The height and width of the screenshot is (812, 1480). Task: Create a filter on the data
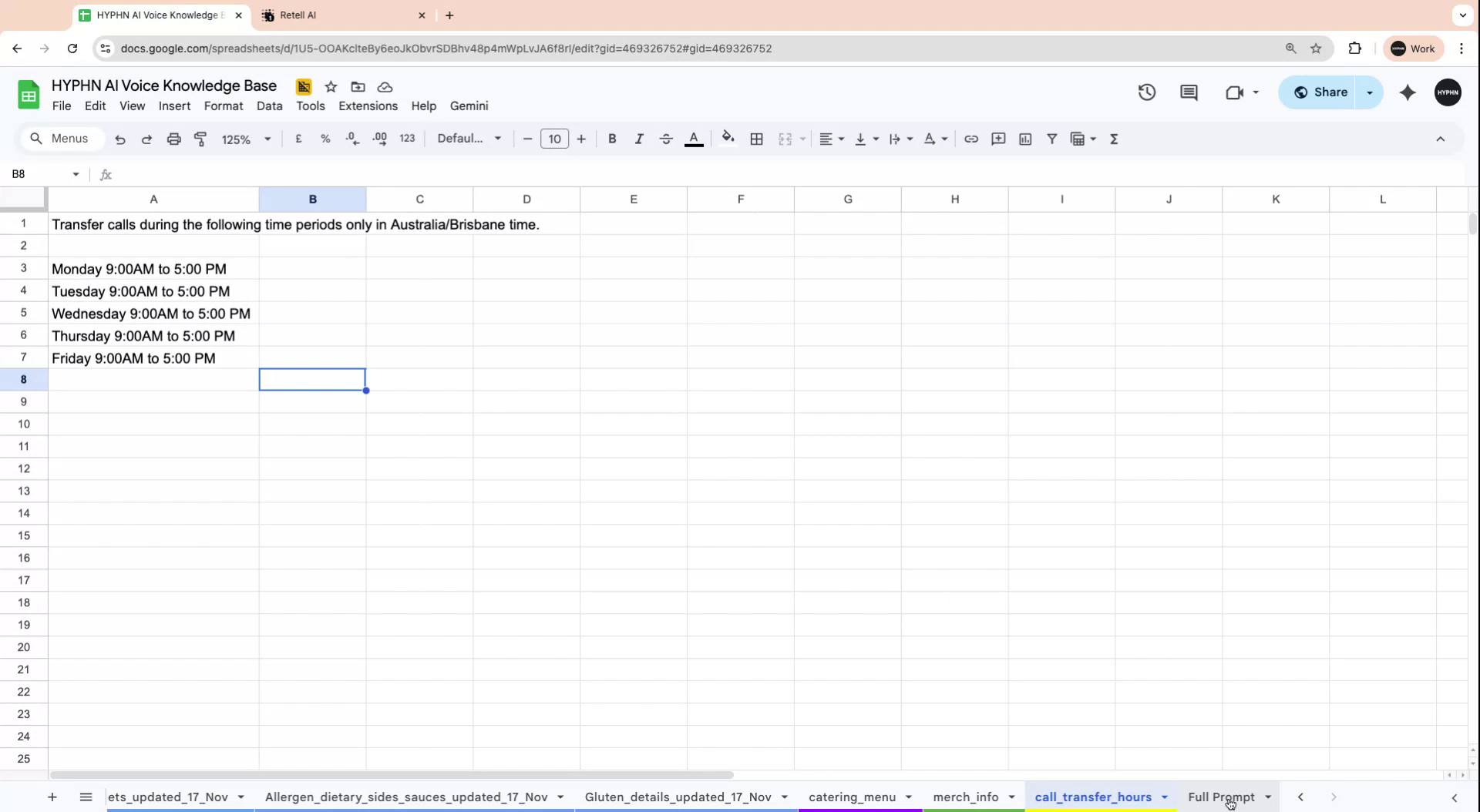[x=1051, y=139]
